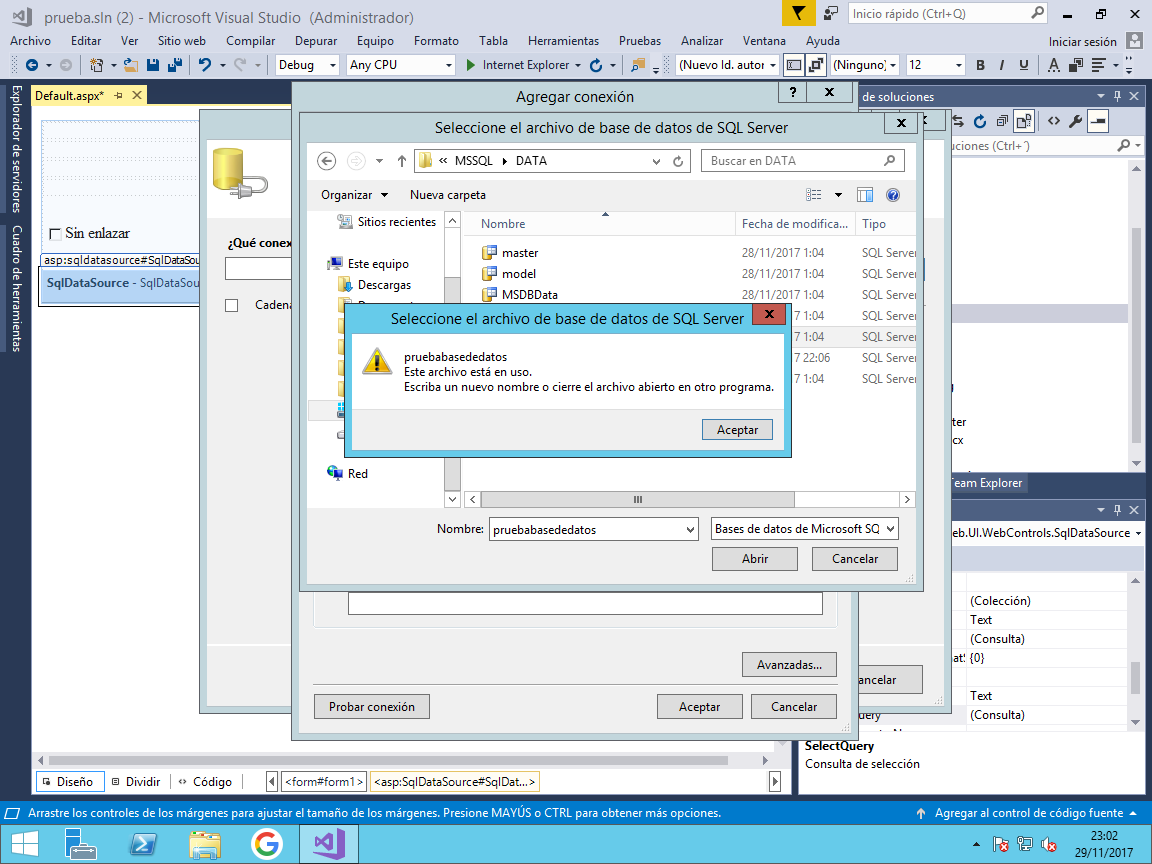Open Google Chrome from the taskbar
This screenshot has height=864, width=1152.
267,843
